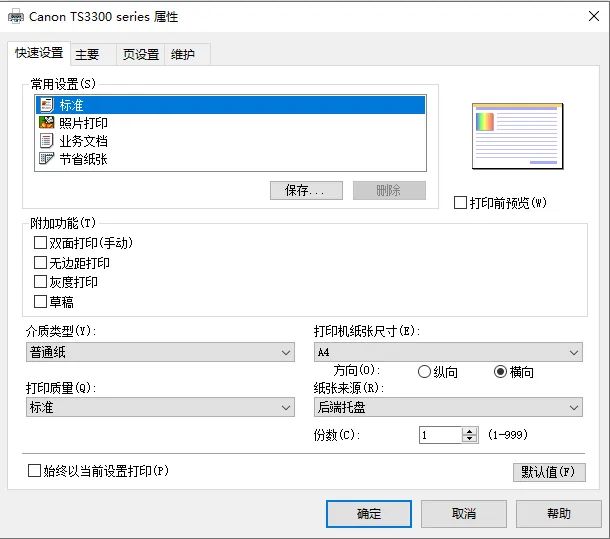Click into the 份数 copies field
Image resolution: width=610 pixels, height=539 pixels.
(x=440, y=435)
